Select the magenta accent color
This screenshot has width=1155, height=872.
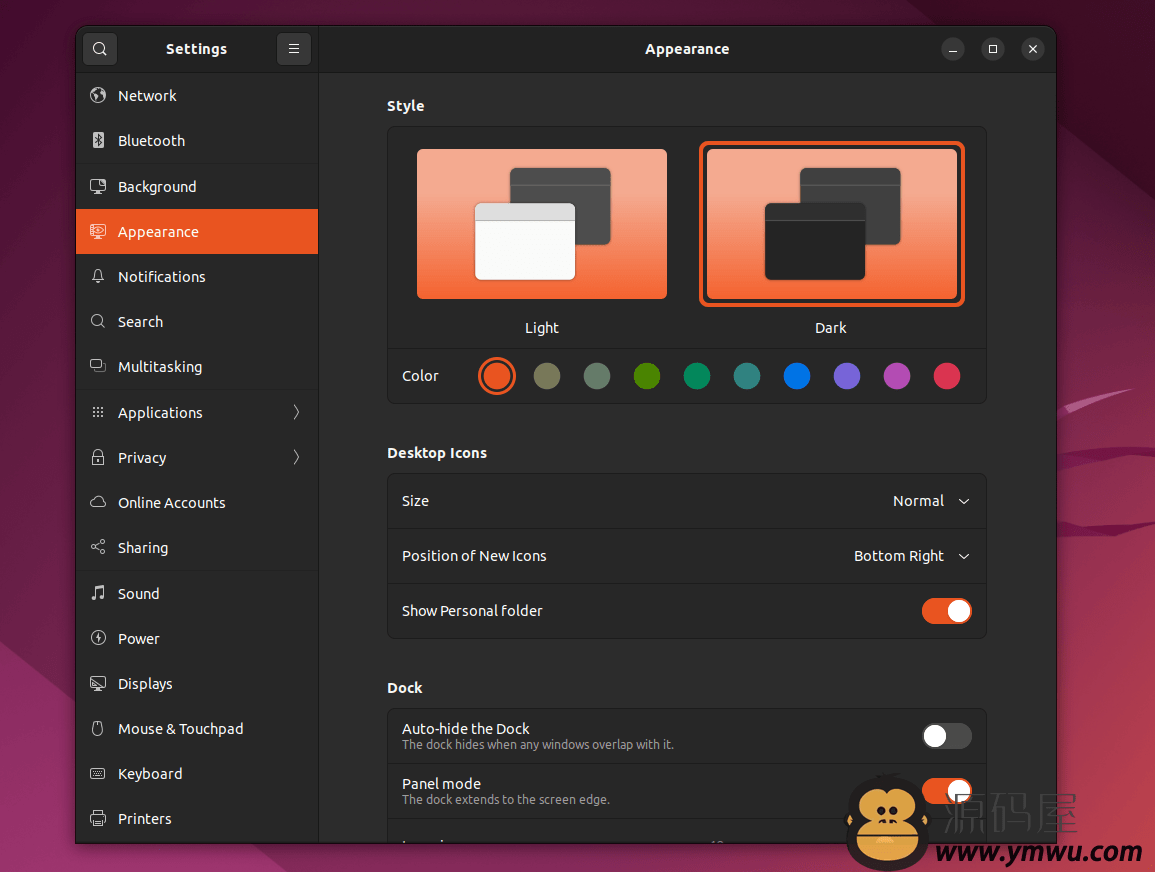896,376
